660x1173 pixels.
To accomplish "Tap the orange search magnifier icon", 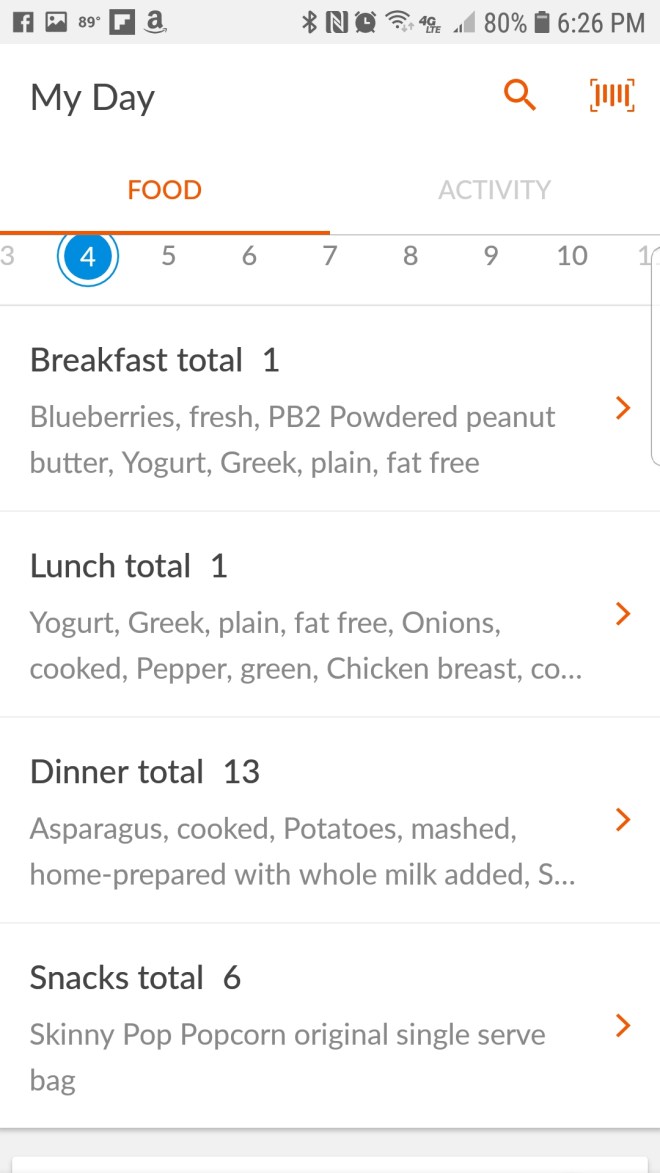I will coord(520,96).
